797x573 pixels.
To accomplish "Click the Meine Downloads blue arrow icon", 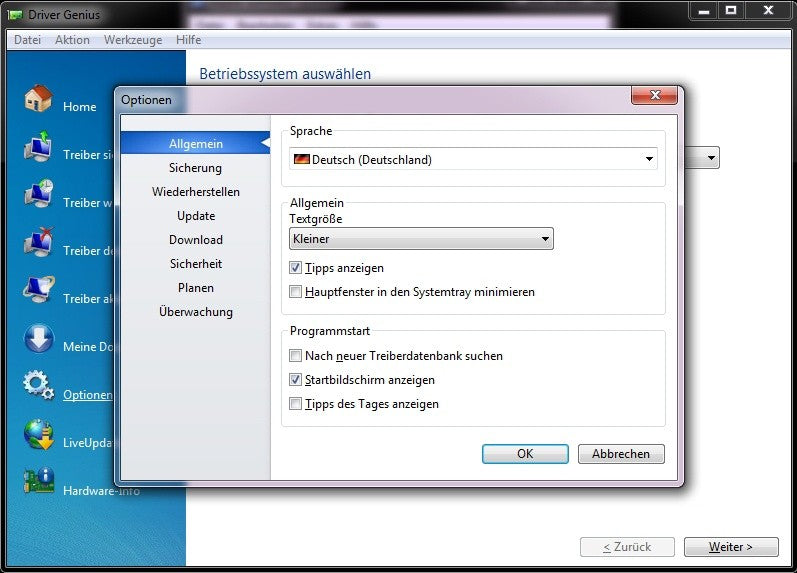I will 39,338.
